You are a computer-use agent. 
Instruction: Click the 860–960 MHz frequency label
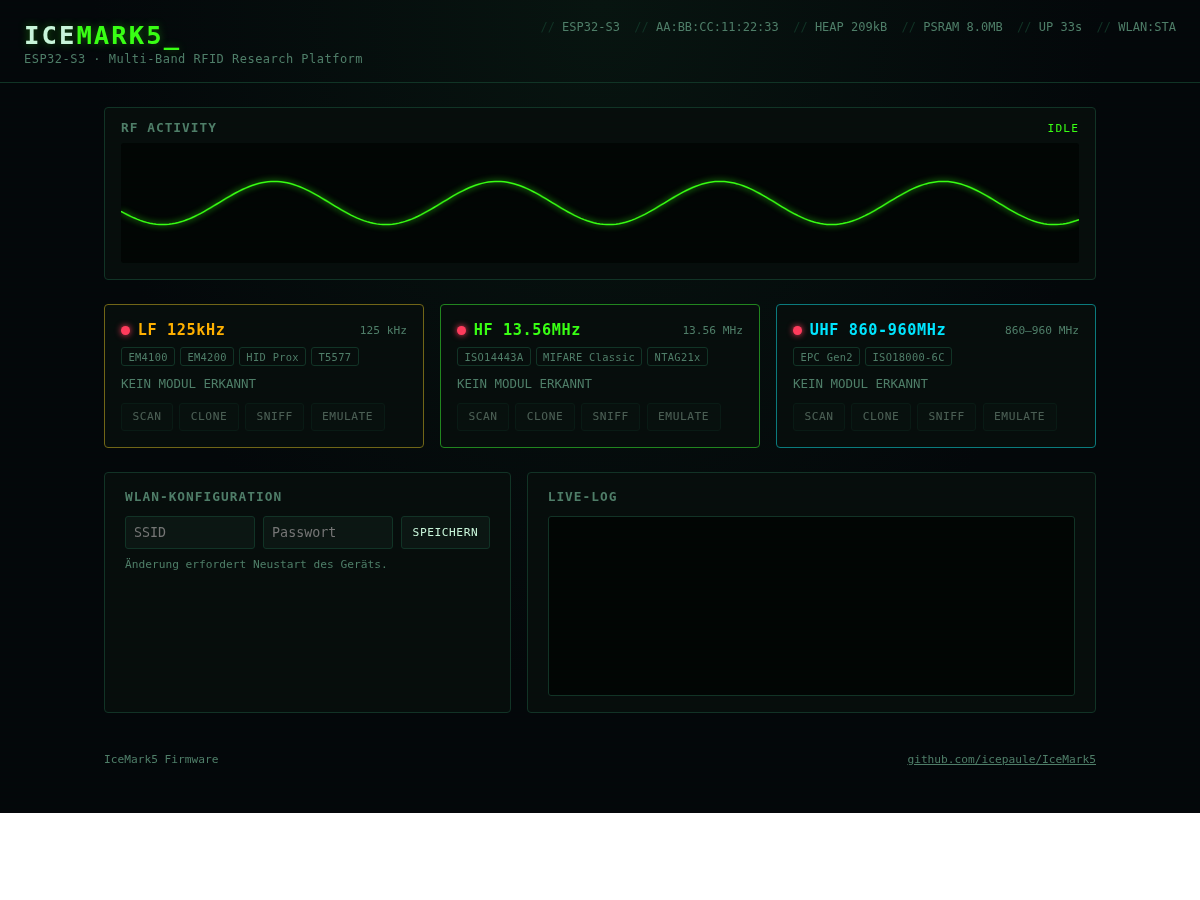(1042, 330)
